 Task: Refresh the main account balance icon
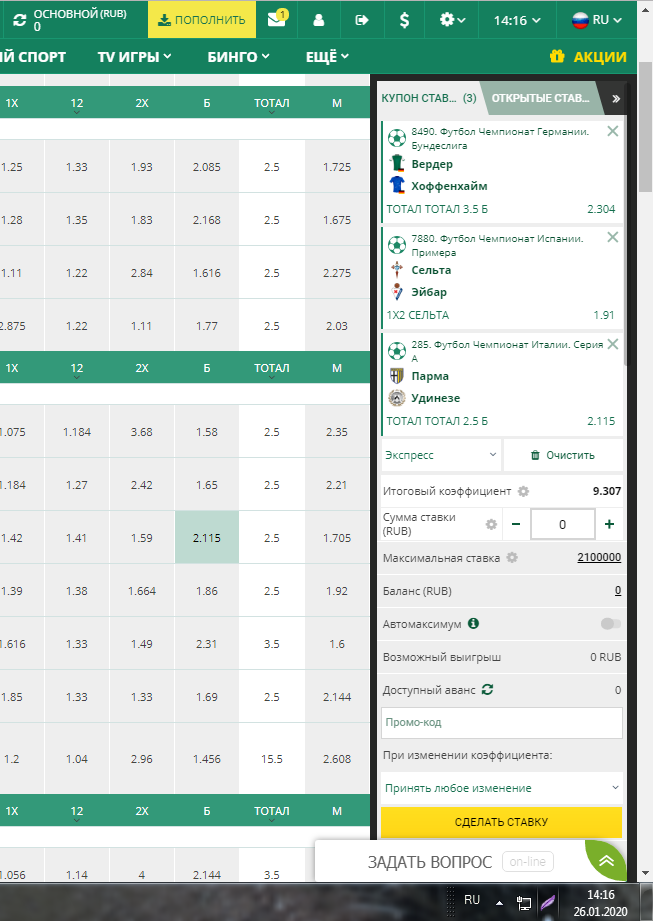(x=19, y=20)
